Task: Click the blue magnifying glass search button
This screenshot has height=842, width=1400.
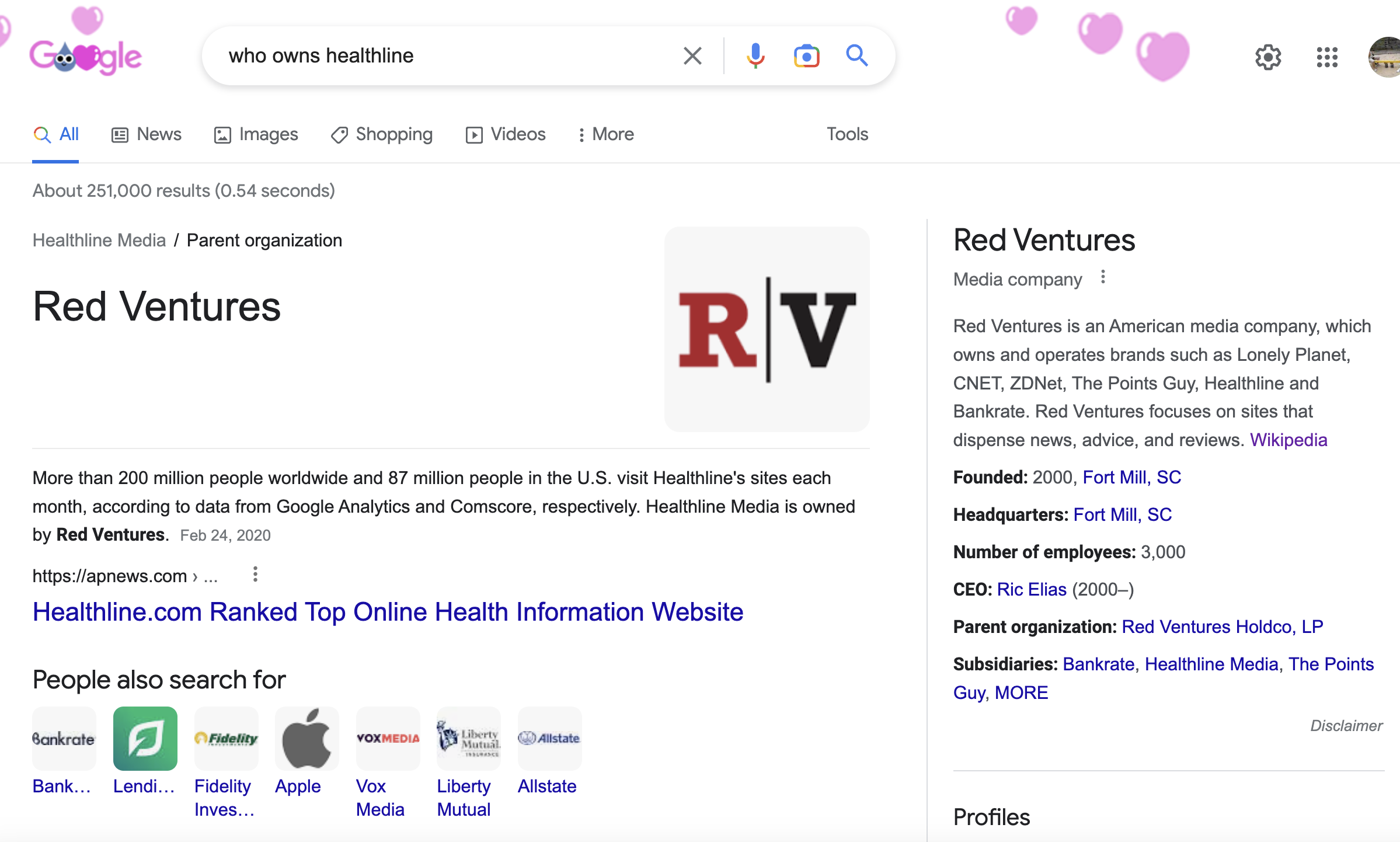Action: click(x=856, y=56)
